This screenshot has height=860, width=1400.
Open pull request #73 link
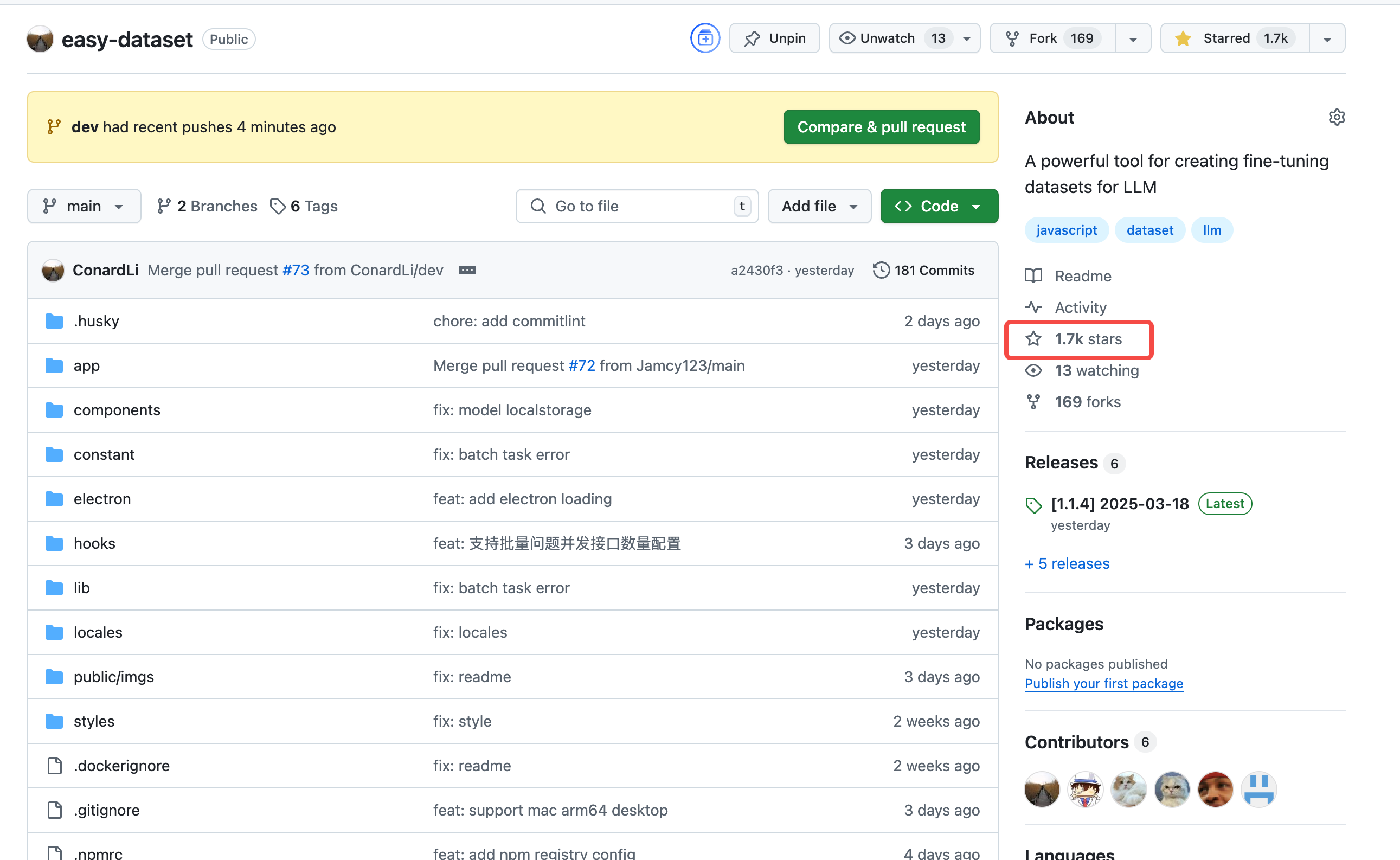pos(295,270)
